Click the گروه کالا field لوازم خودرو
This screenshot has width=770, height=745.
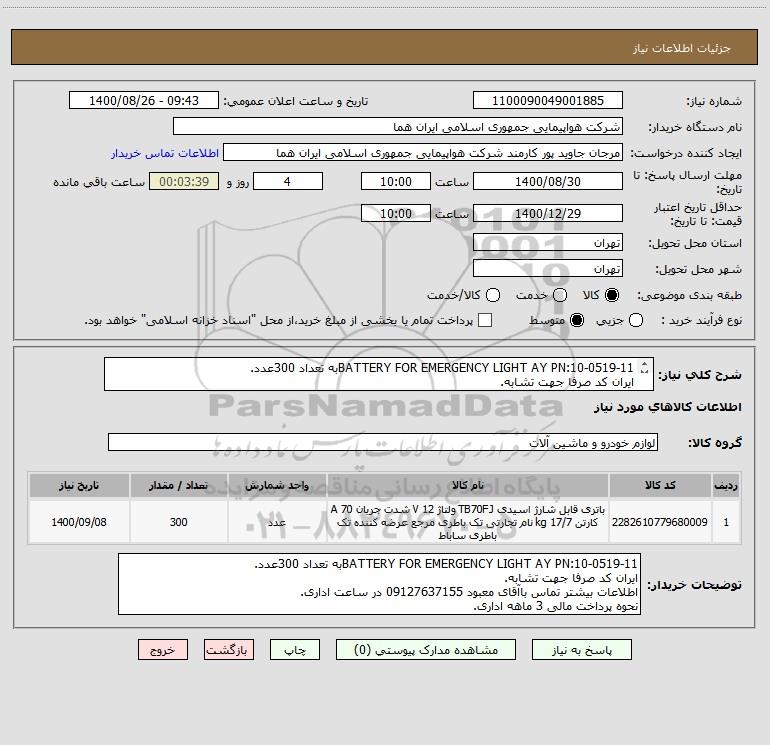pos(383,442)
